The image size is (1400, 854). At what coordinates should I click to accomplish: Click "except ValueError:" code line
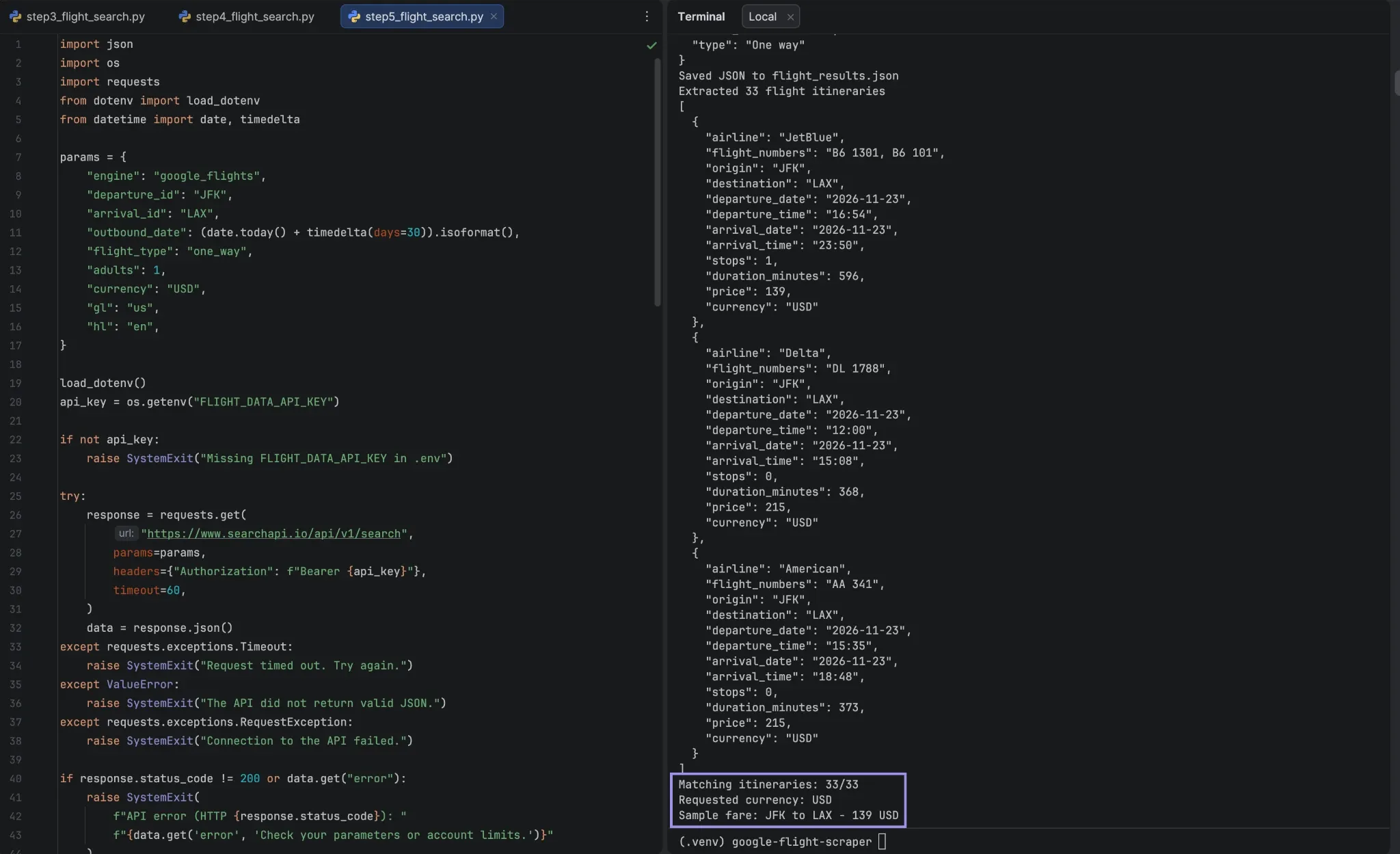(x=119, y=684)
